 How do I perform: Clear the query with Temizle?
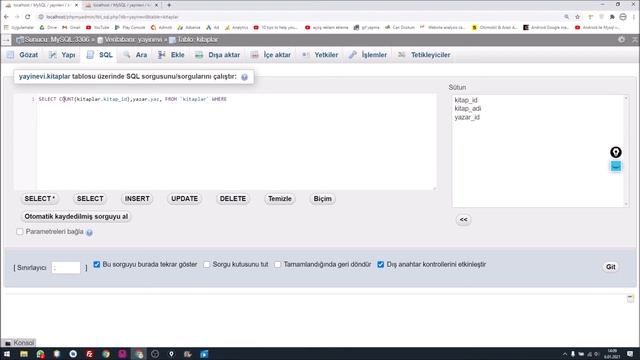(280, 199)
